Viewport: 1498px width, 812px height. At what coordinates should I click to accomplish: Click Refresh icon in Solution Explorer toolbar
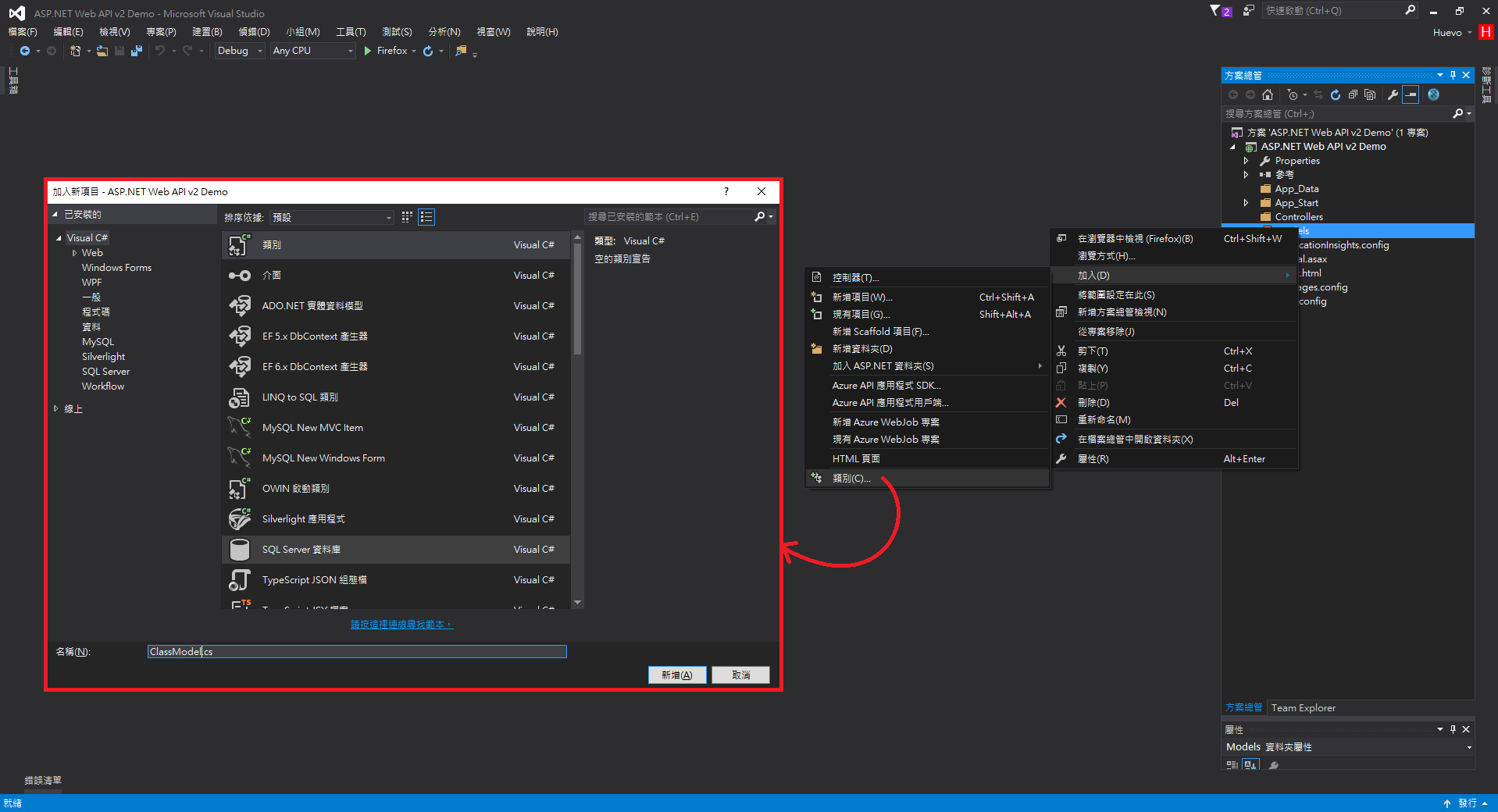click(1336, 94)
